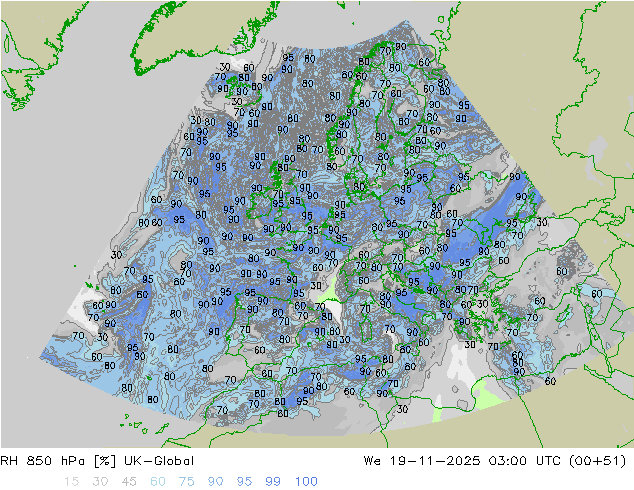Click the date 'We 19-11-2025 03:00 UTC (00+51)'

click(495, 460)
